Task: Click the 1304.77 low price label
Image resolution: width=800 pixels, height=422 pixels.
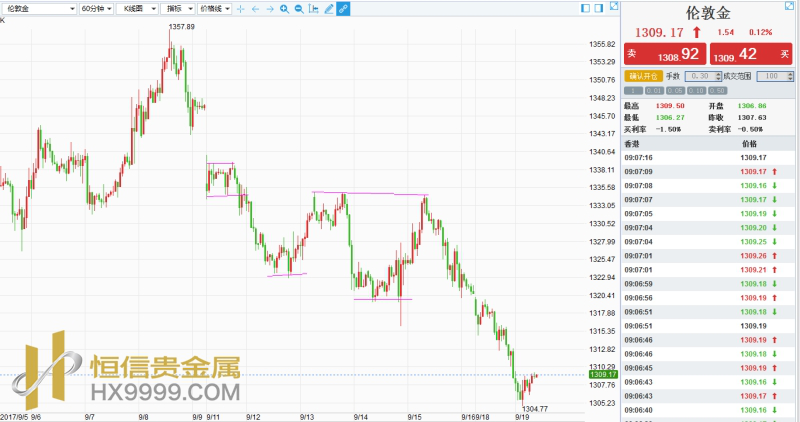Action: (x=535, y=409)
